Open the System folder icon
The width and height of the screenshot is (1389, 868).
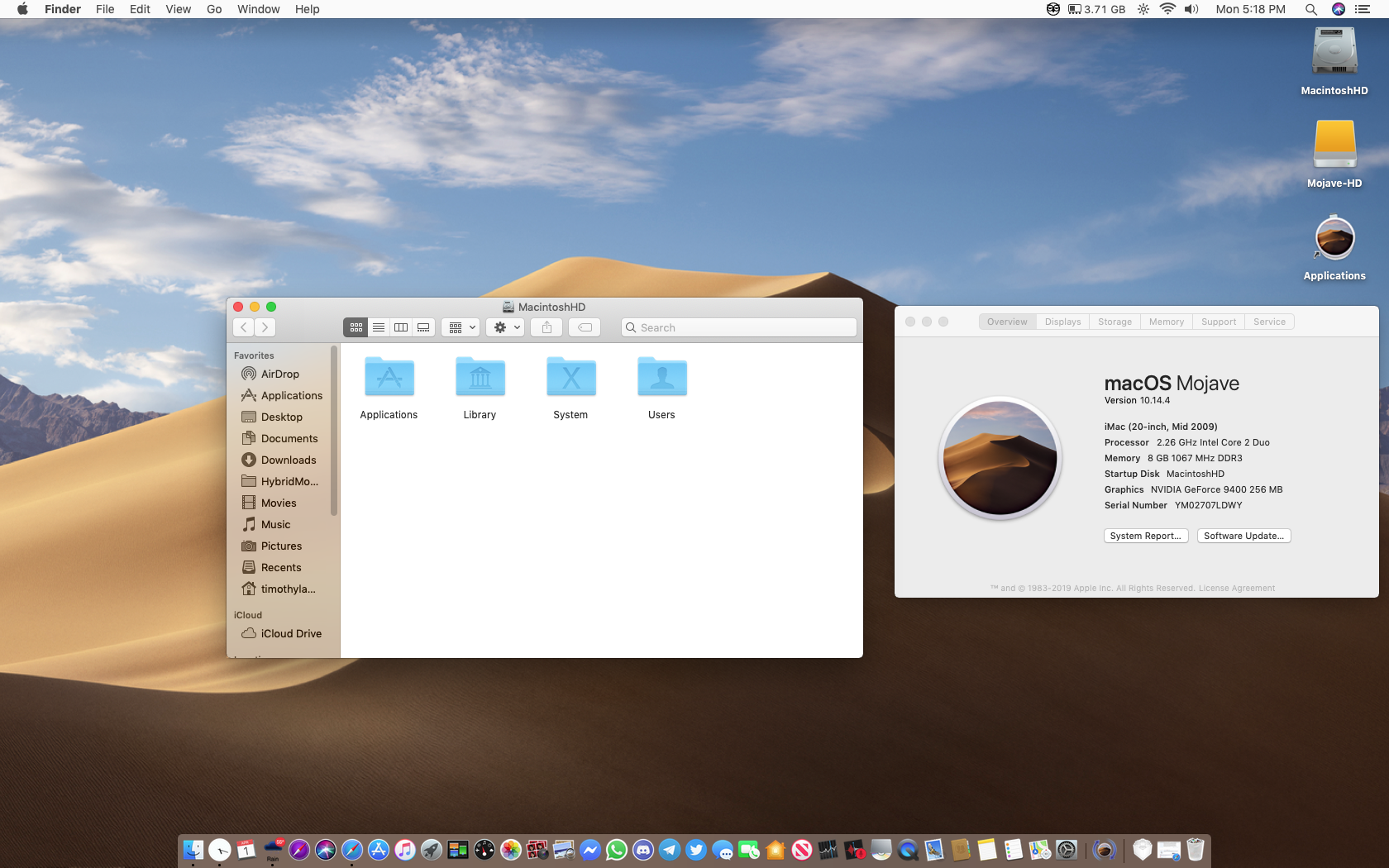(x=570, y=377)
